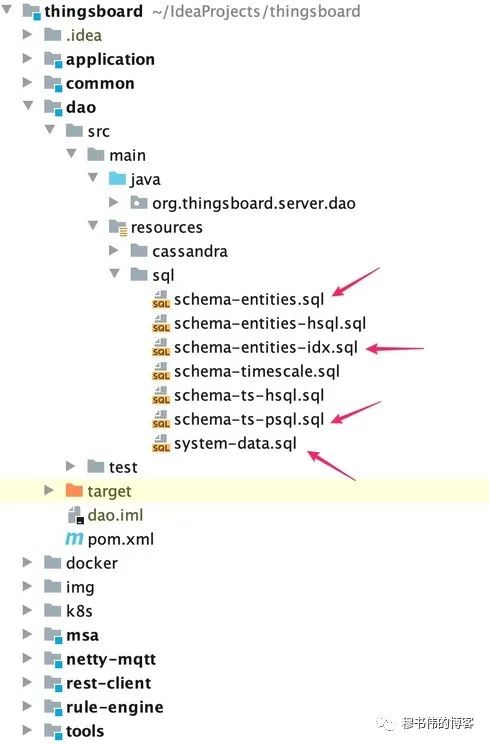This screenshot has width=489, height=745.
Task: Expand the rule-engine module
Action: [27, 706]
